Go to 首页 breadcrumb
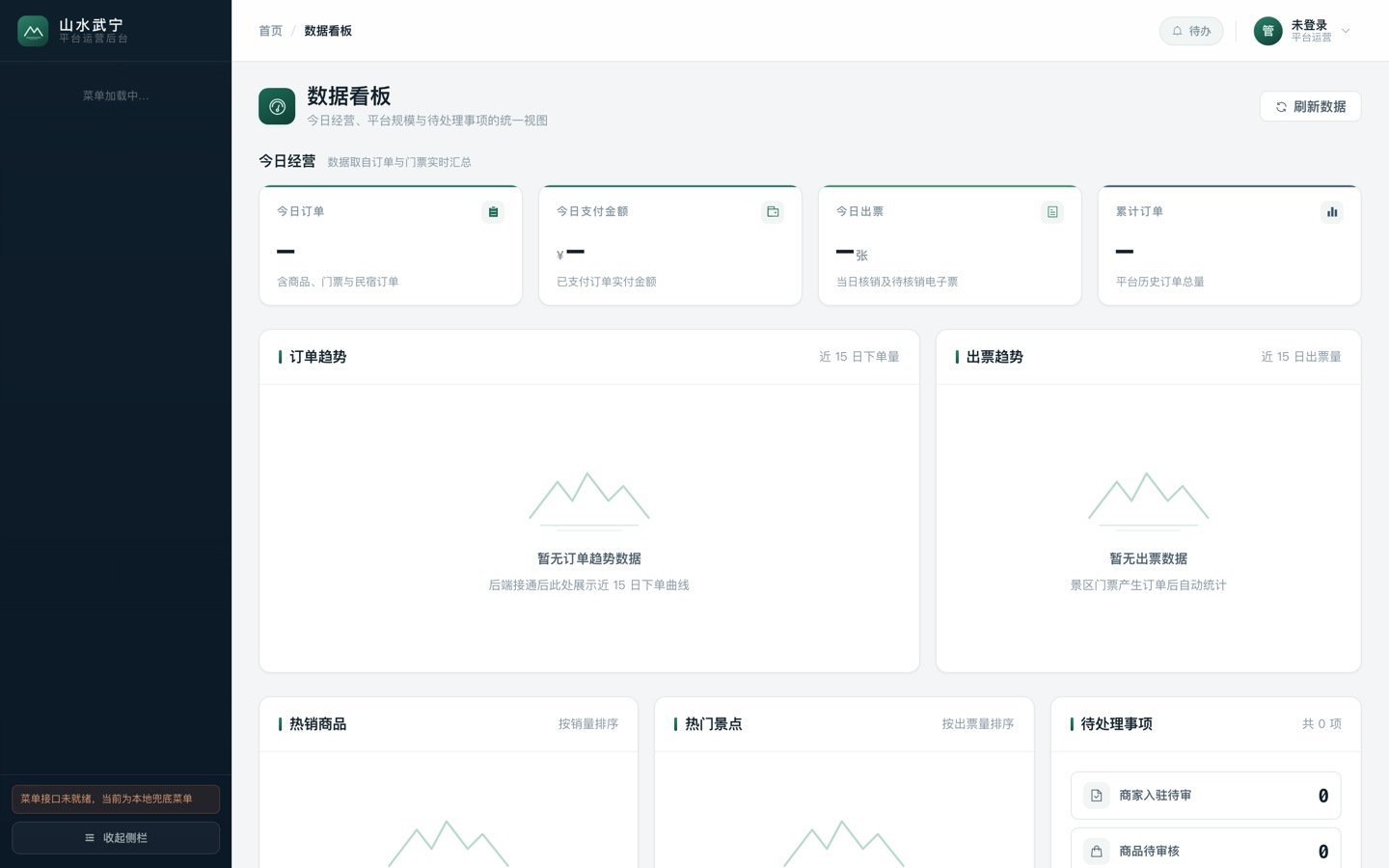 coord(270,31)
